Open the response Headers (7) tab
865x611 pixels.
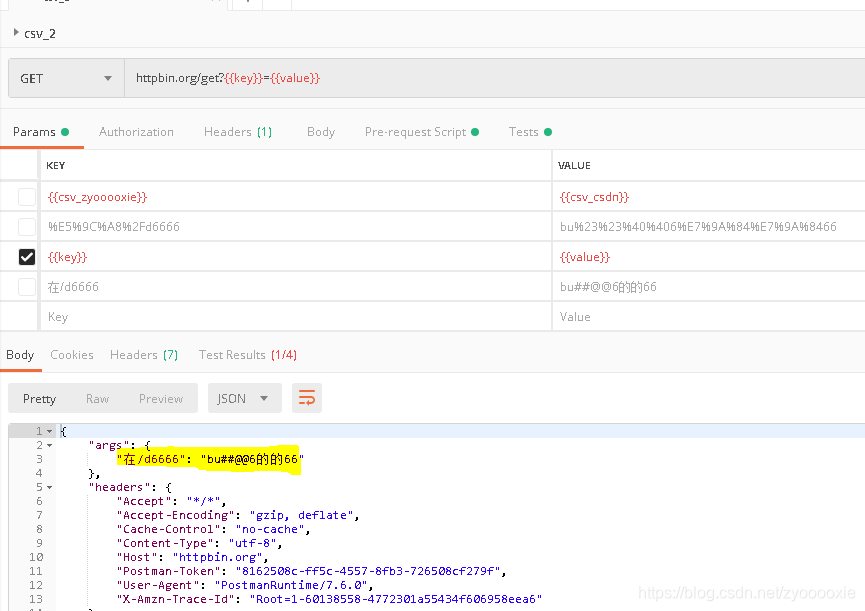point(144,355)
